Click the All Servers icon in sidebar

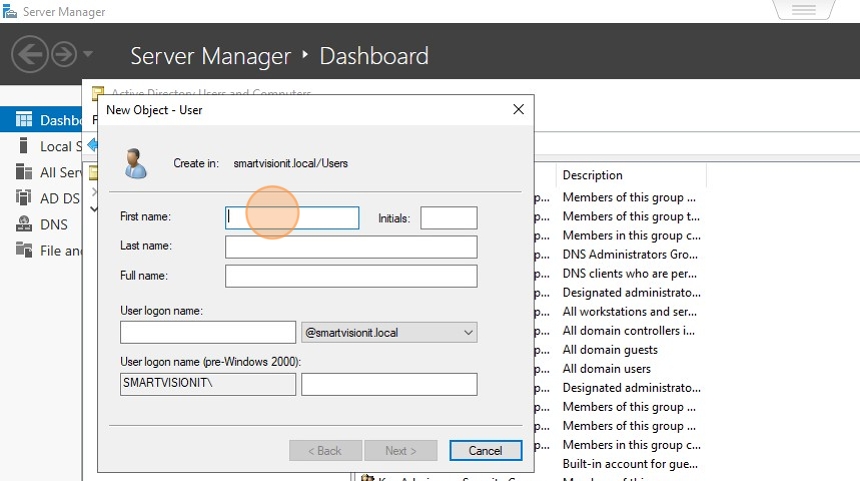click(24, 172)
